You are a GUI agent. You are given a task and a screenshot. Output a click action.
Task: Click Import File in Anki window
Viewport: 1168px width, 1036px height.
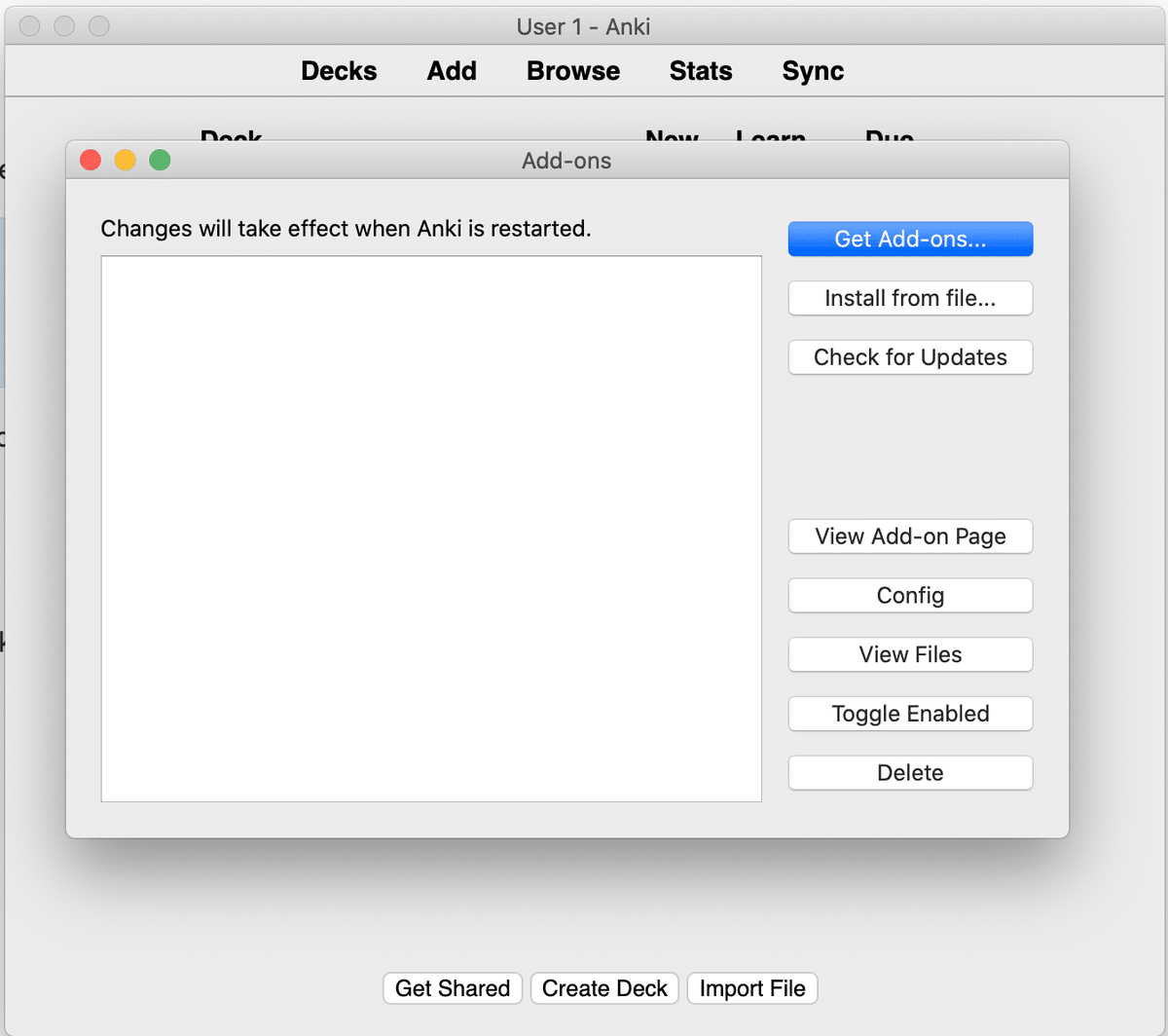(752, 988)
